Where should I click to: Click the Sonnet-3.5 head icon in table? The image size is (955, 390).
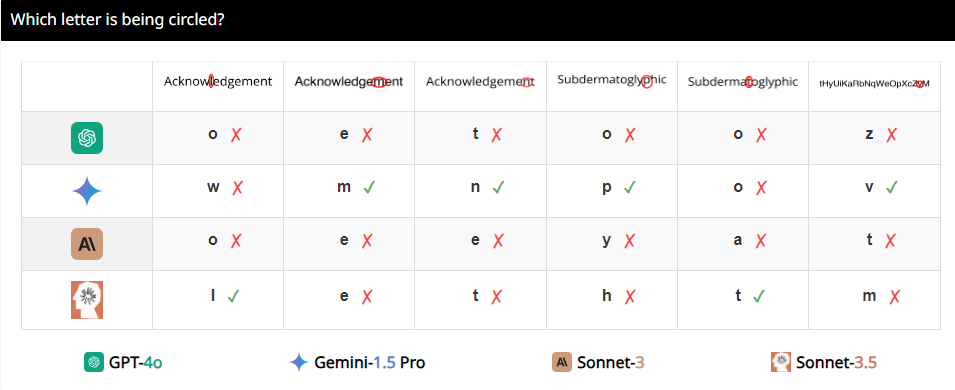click(x=86, y=300)
